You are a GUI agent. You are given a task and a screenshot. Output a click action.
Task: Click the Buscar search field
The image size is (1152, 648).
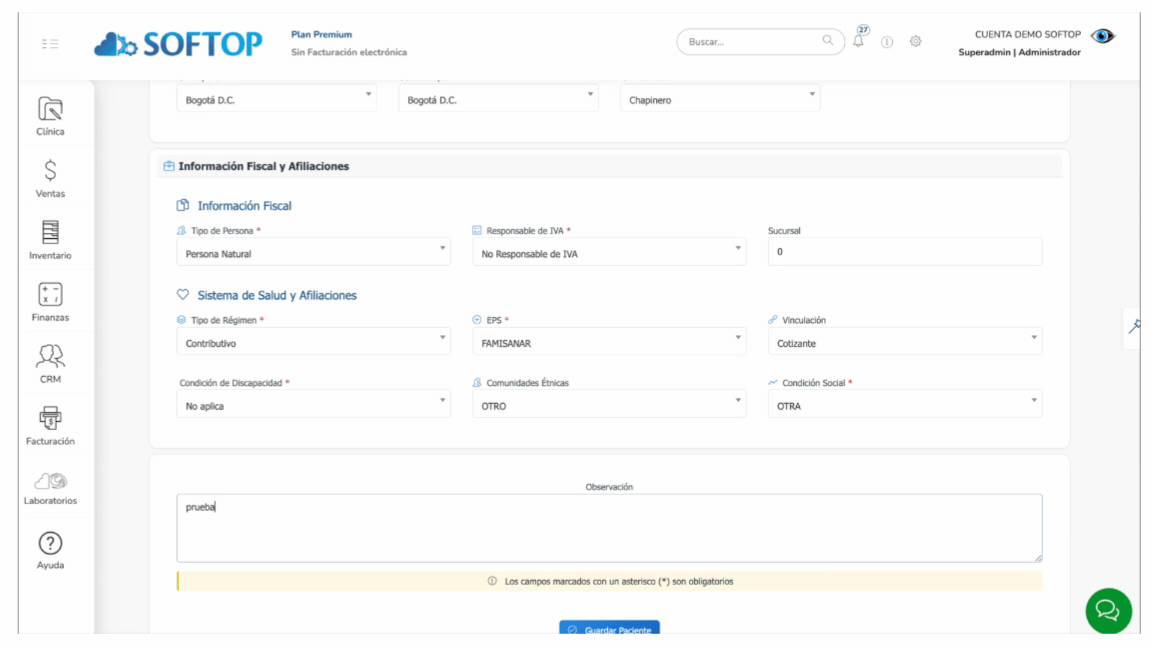(760, 41)
